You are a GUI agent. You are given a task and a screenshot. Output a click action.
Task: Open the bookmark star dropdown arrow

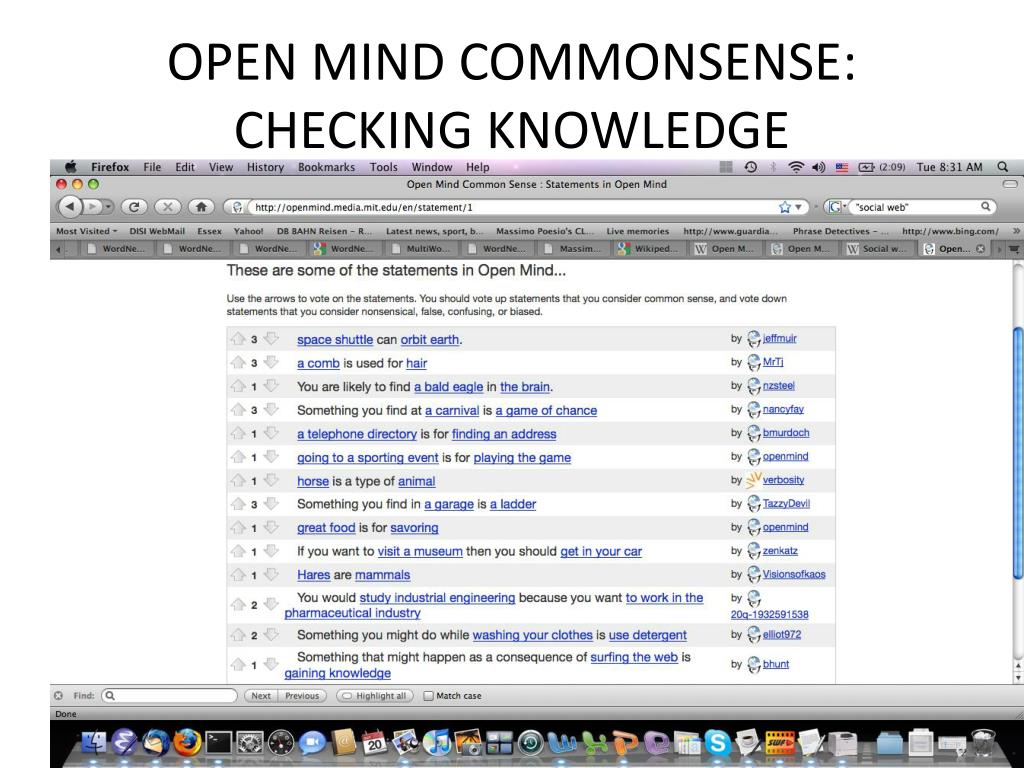(799, 207)
